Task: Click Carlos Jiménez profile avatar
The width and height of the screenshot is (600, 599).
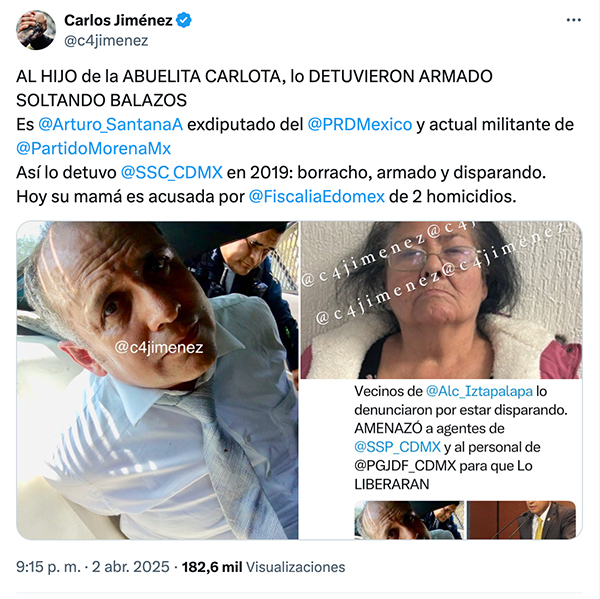Action: pyautogui.click(x=36, y=30)
